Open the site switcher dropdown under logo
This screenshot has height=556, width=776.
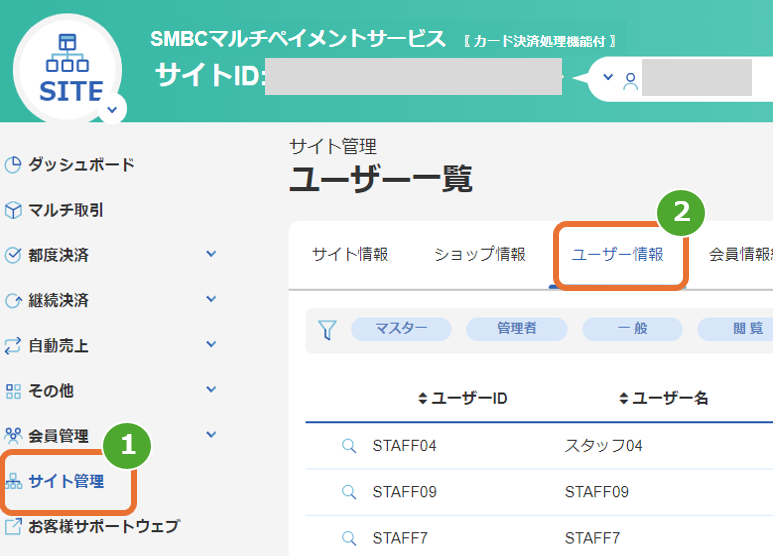coord(112,108)
